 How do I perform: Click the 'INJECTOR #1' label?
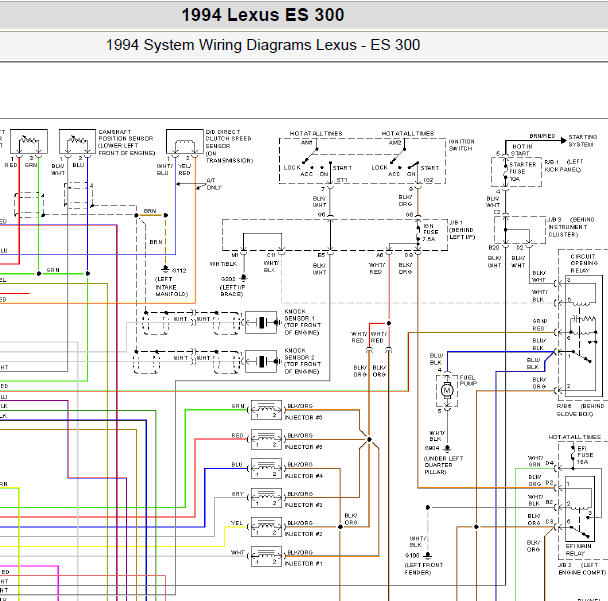click(x=304, y=563)
